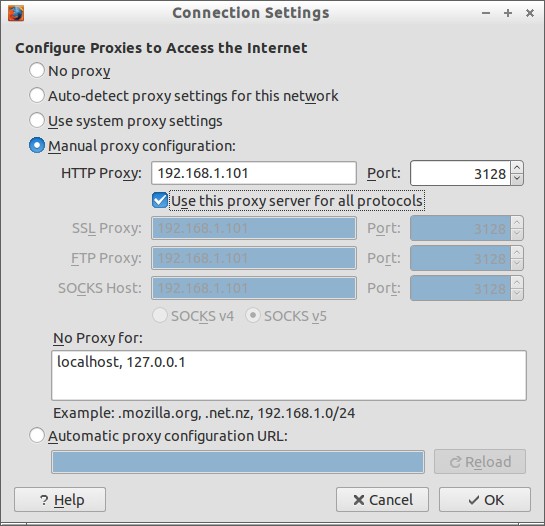Click the HTTP Proxy address field
Viewport: 545px width, 526px height.
[x=254, y=173]
